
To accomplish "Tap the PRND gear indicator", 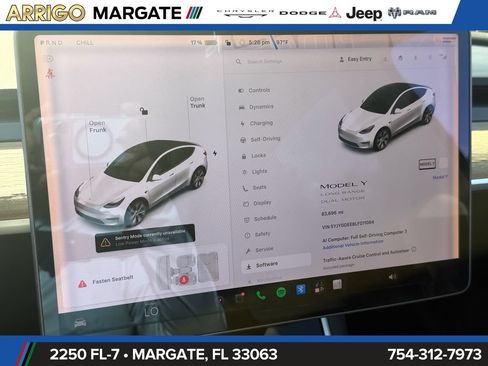I will coord(51,43).
